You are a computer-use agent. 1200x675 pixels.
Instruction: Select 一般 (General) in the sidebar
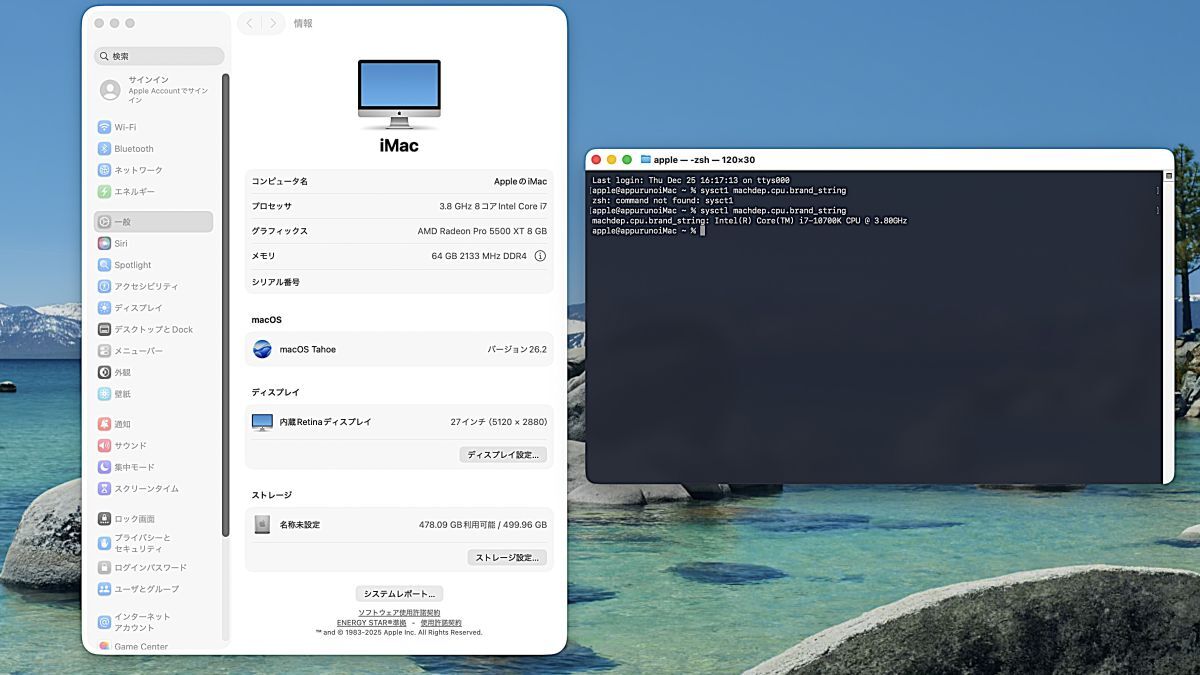pos(154,221)
